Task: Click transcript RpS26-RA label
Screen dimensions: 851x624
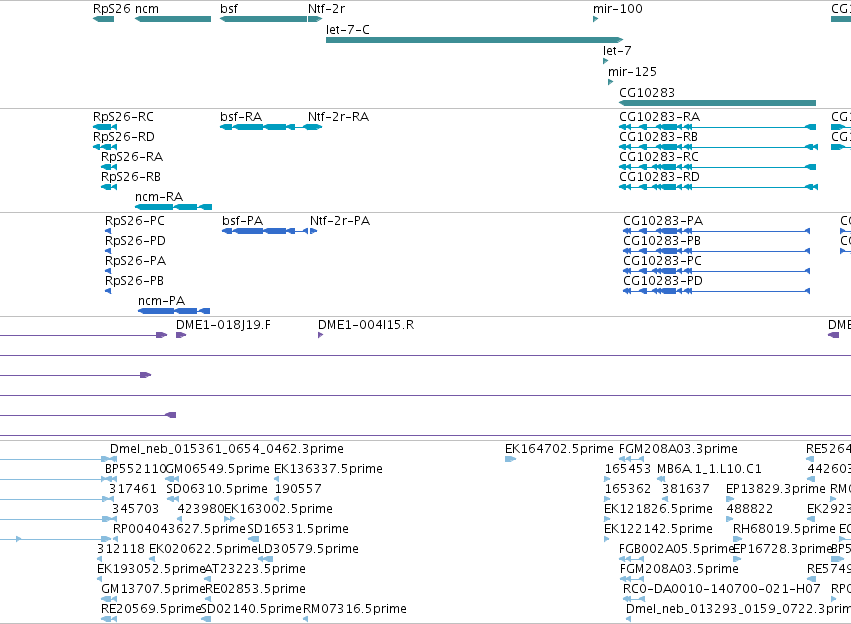Action: (x=132, y=157)
